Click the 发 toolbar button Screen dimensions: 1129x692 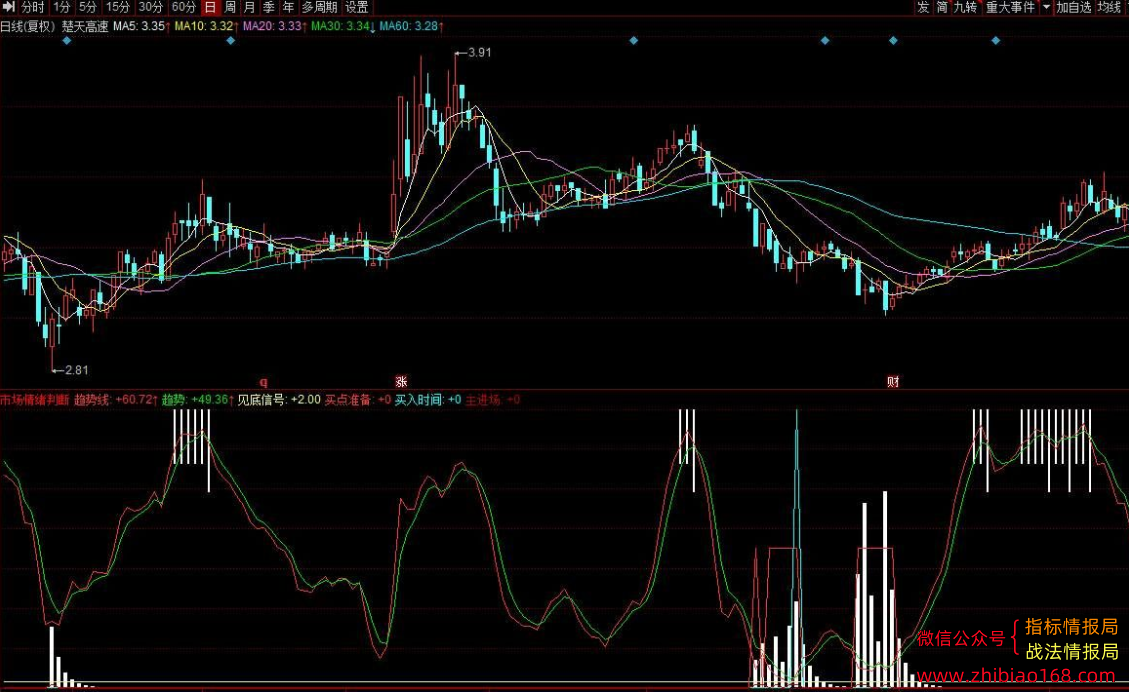[923, 7]
